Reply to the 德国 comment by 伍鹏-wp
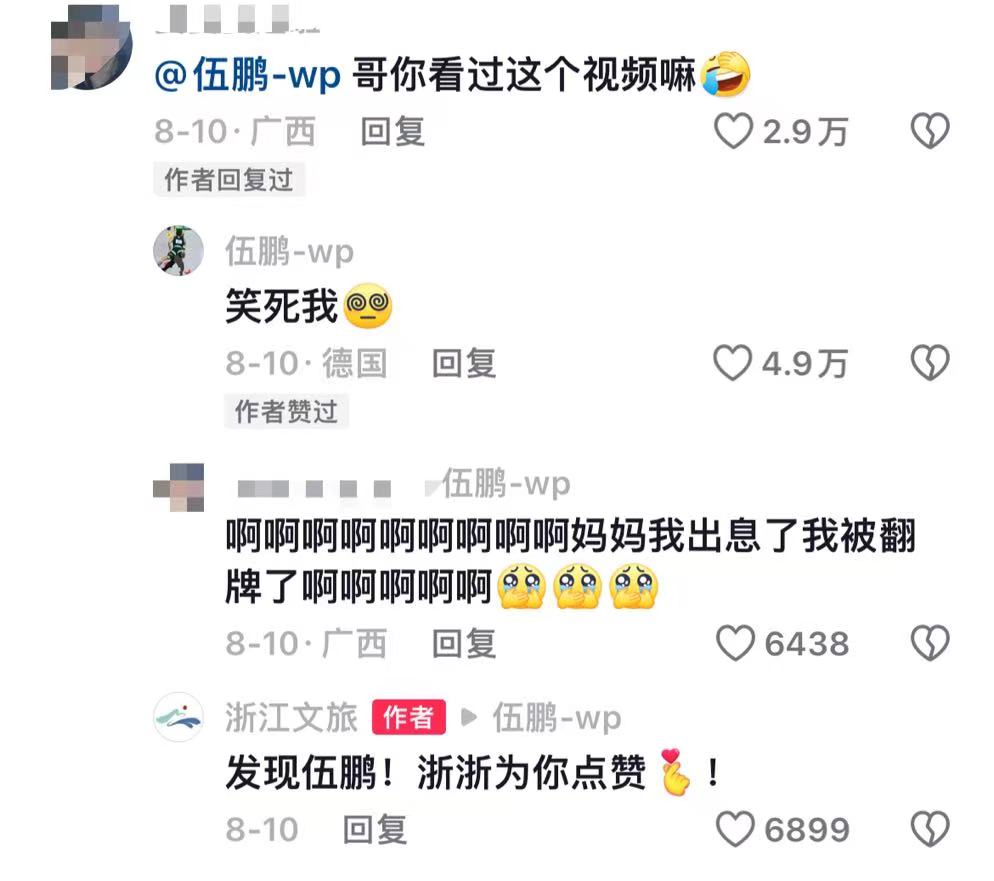The height and width of the screenshot is (881, 994). pyautogui.click(x=463, y=363)
